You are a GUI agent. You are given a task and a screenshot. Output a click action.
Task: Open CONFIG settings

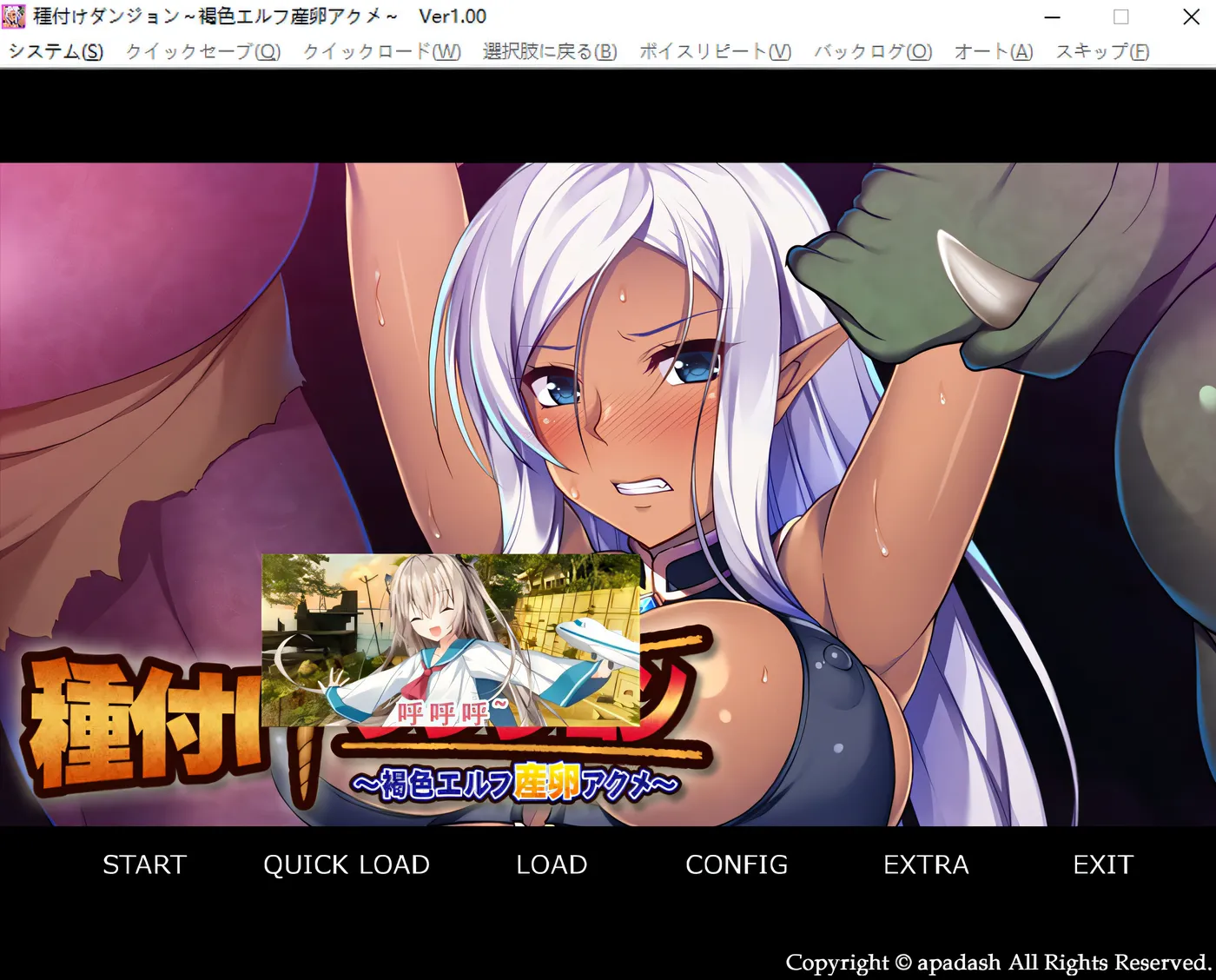737,864
